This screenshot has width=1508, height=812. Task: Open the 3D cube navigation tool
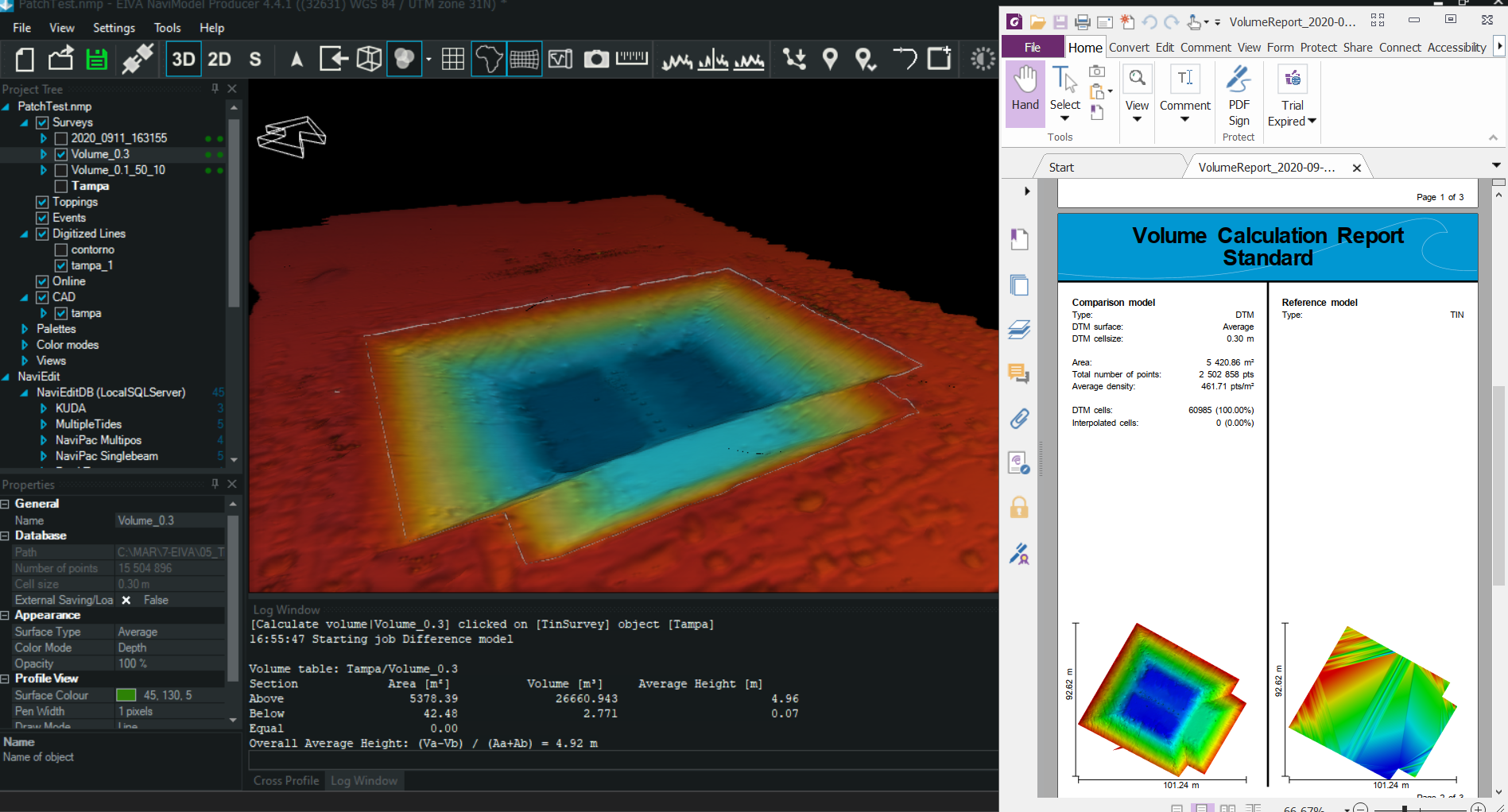click(x=369, y=59)
